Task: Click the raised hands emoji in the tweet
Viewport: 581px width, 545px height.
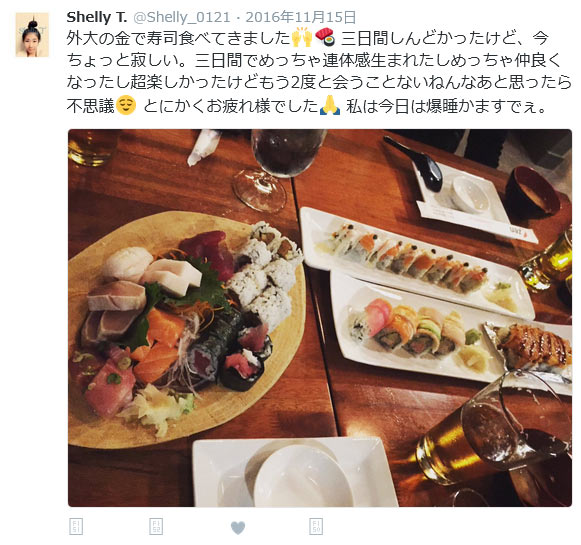Action: click(x=302, y=38)
